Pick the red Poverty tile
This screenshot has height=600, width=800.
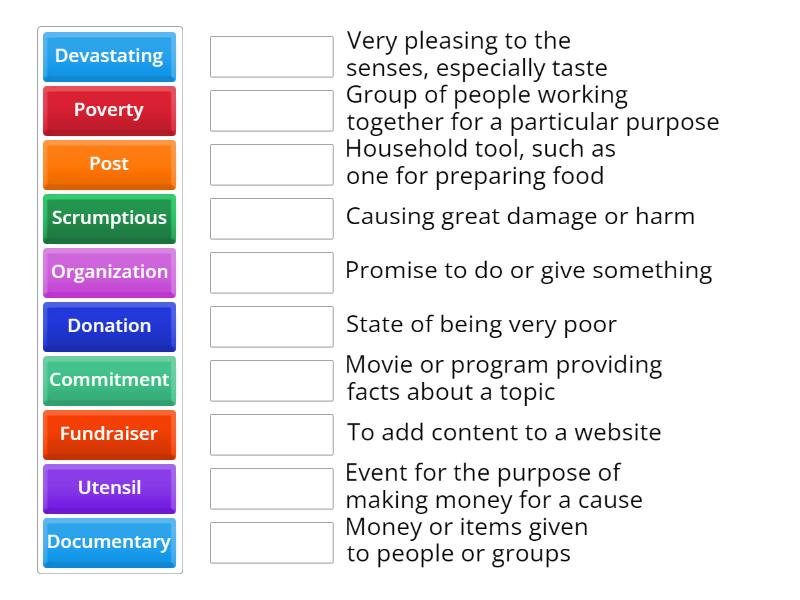click(x=109, y=111)
